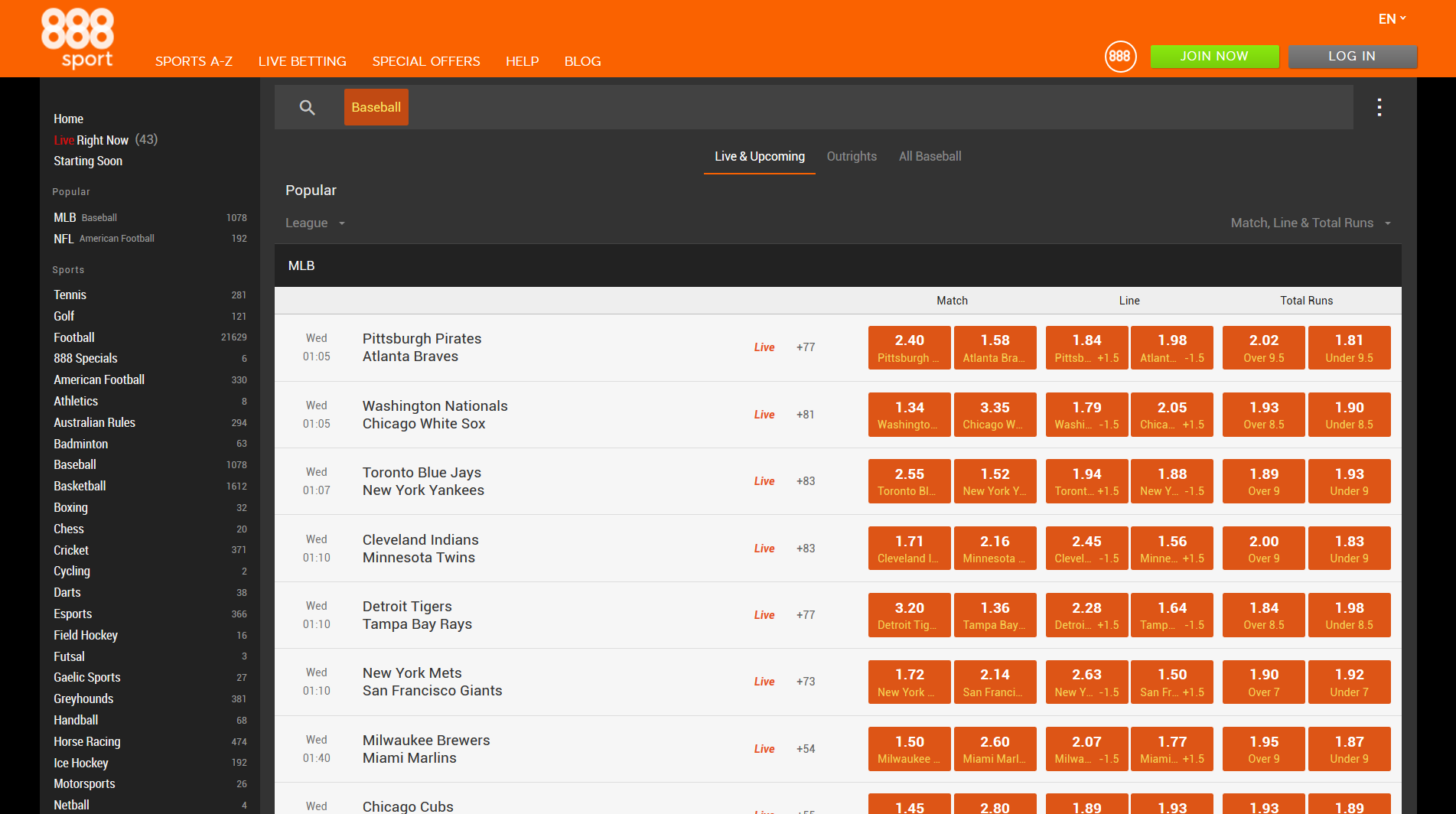Switch to the All Baseball tab
1456x814 pixels.
coord(930,157)
